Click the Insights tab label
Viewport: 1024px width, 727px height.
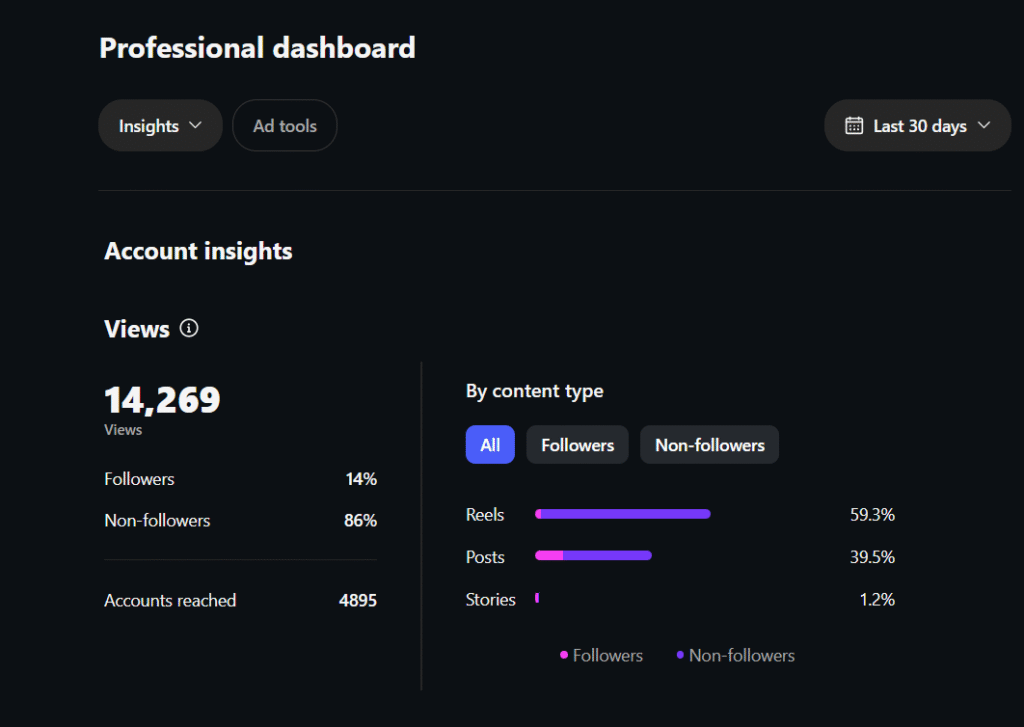[x=149, y=126]
